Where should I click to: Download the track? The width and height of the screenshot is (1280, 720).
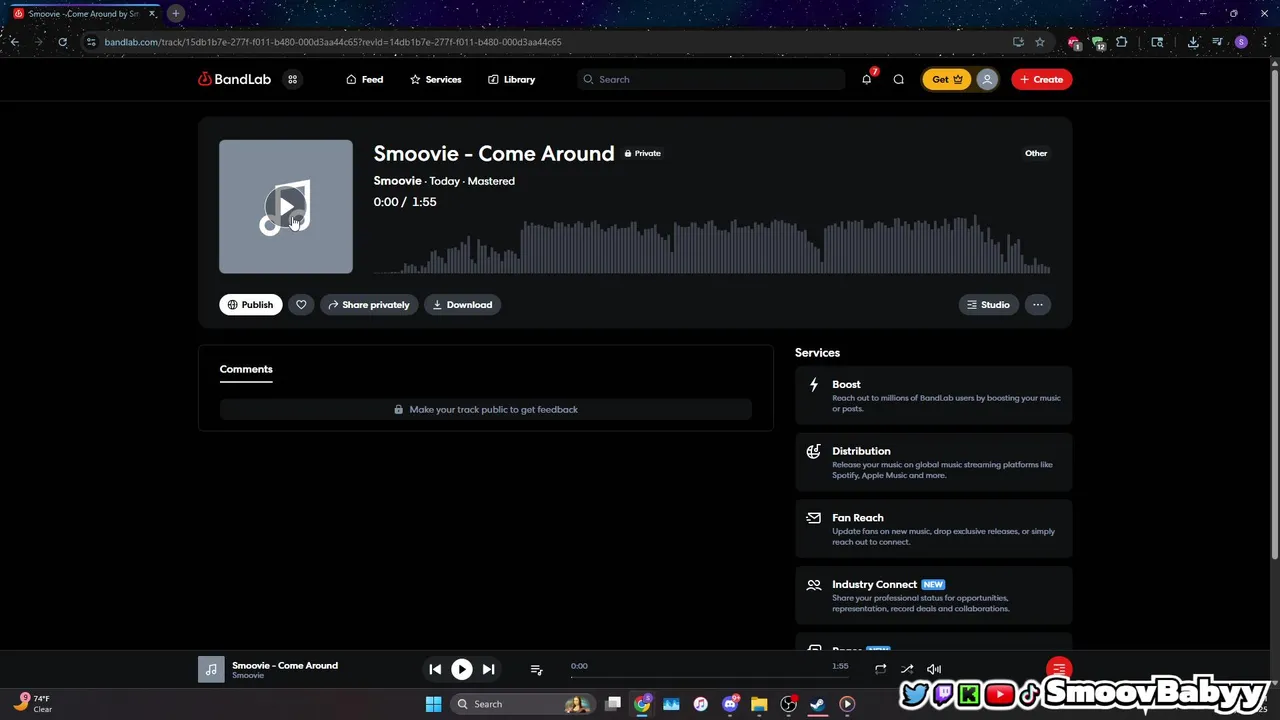(462, 305)
